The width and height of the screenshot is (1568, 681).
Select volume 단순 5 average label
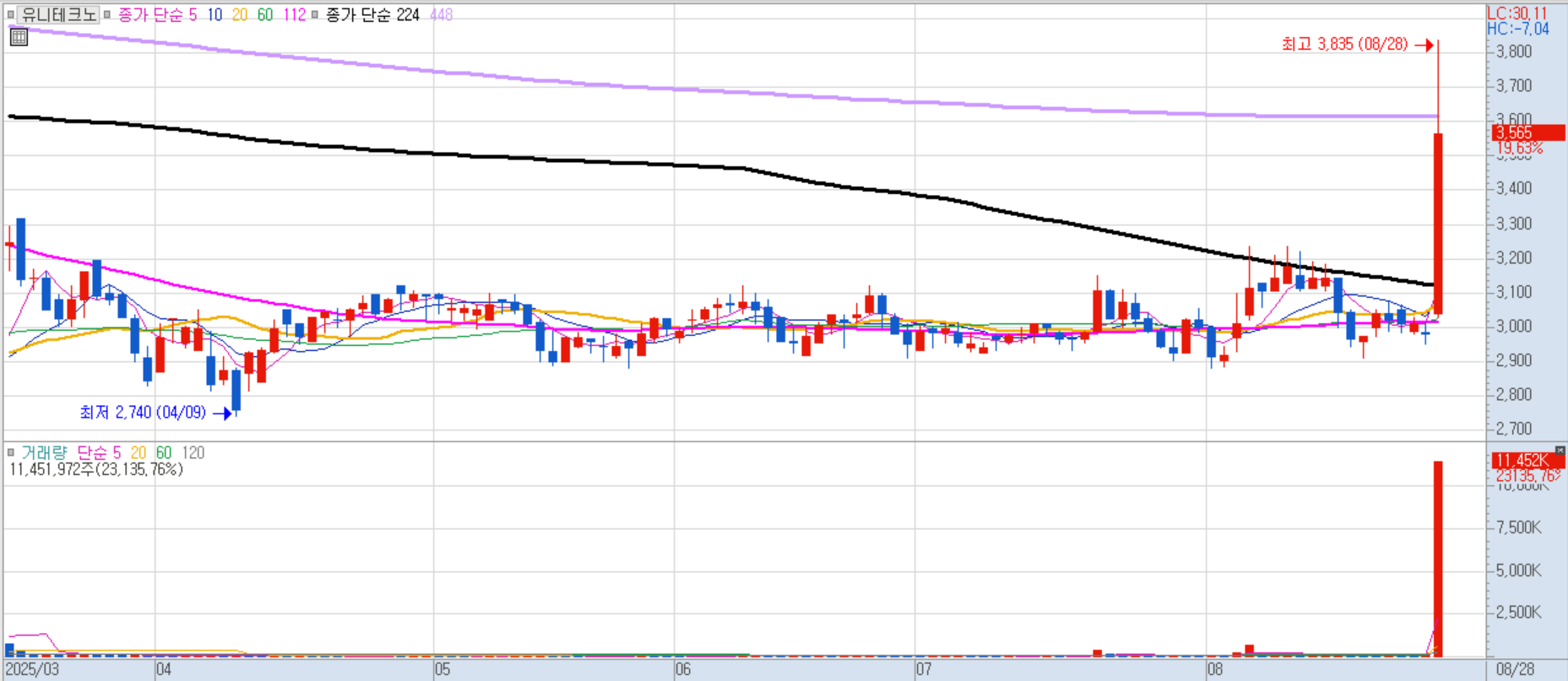(99, 452)
